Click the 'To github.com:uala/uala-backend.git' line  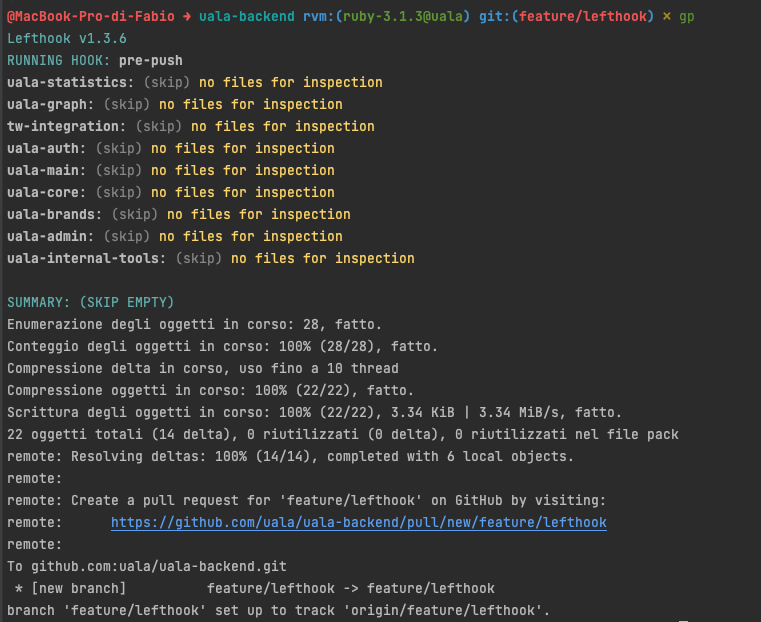tap(147, 567)
